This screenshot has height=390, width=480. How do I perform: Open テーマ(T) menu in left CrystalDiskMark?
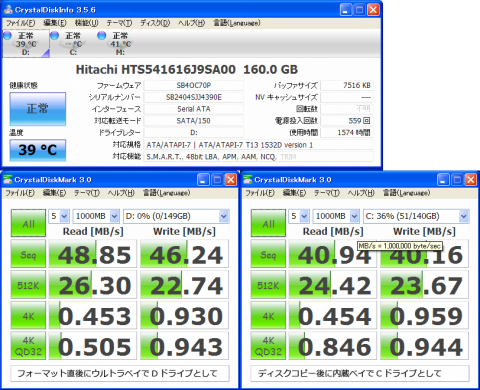click(87, 193)
